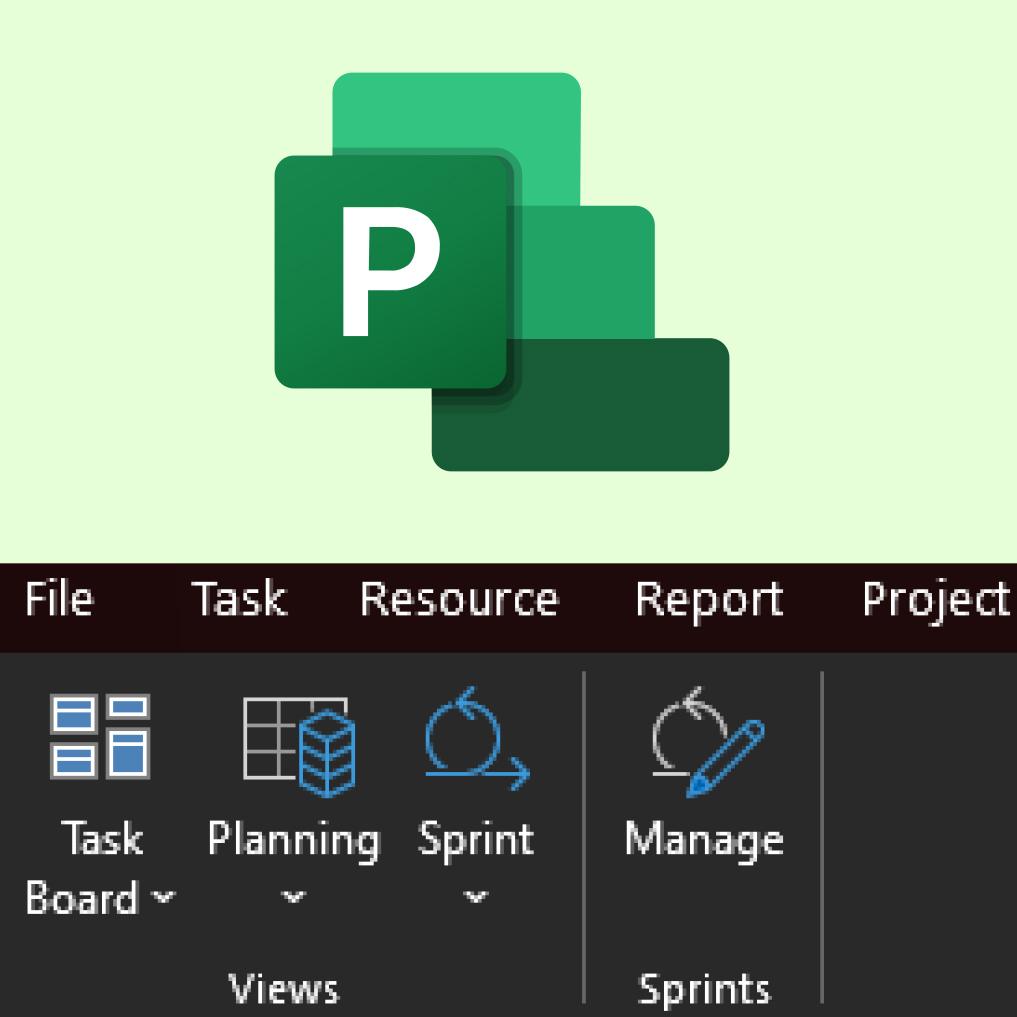Click the Views group label

click(x=283, y=988)
